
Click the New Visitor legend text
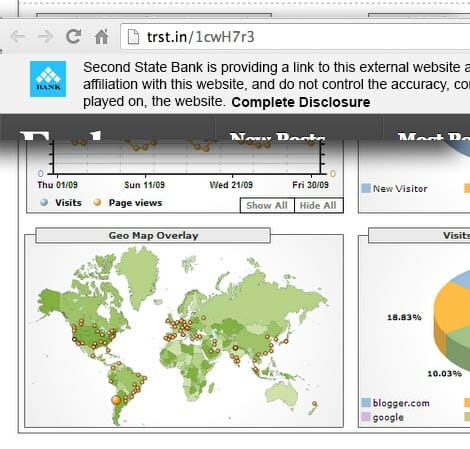click(400, 189)
